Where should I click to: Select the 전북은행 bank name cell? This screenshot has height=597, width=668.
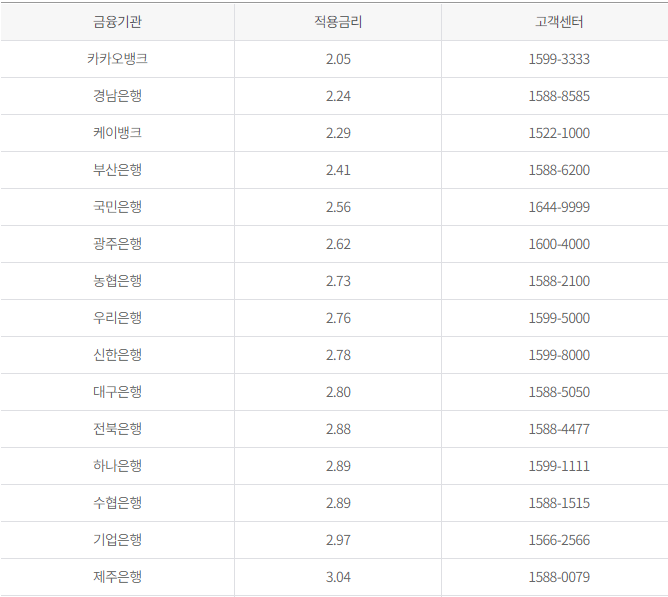pos(117,429)
